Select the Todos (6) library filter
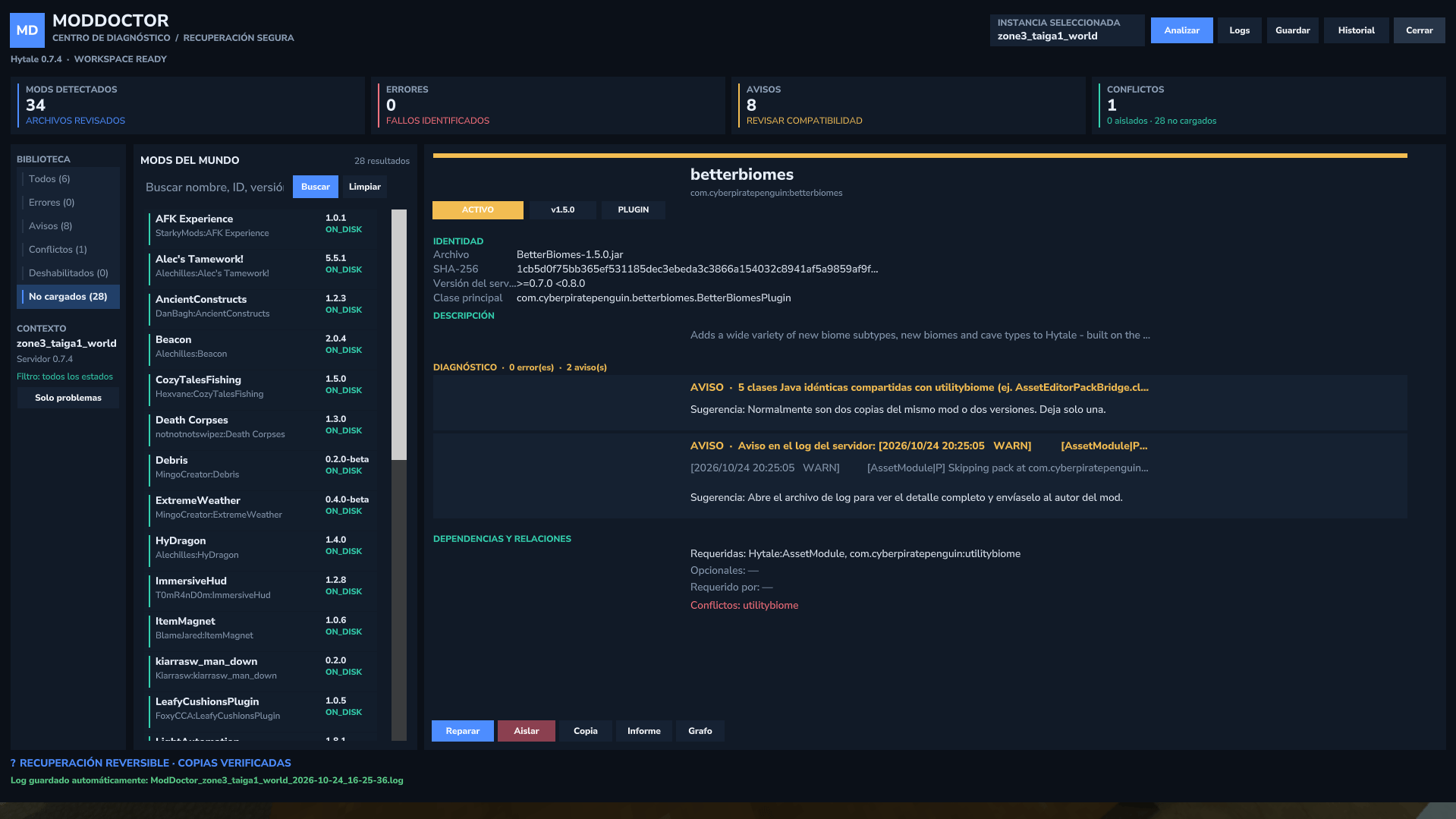 tap(68, 179)
